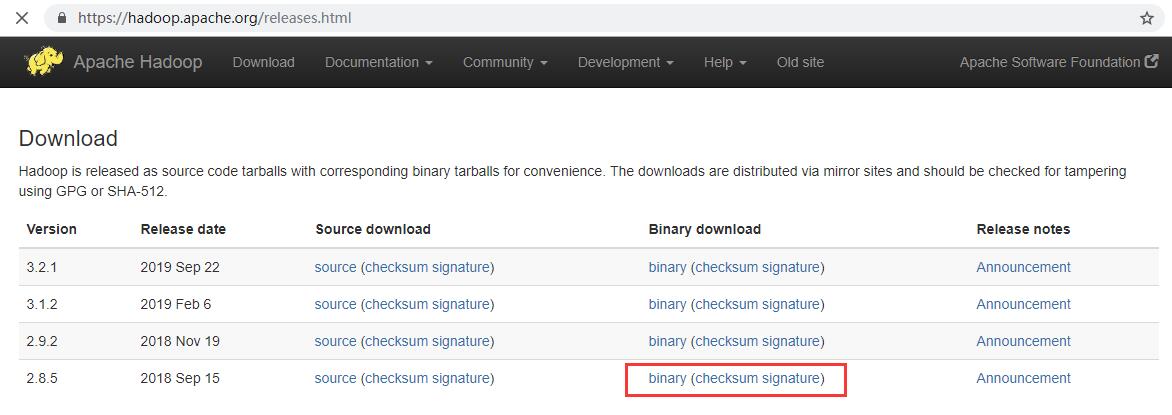Open Apache Software Foundation external link icon
The width and height of the screenshot is (1172, 415).
[1151, 62]
